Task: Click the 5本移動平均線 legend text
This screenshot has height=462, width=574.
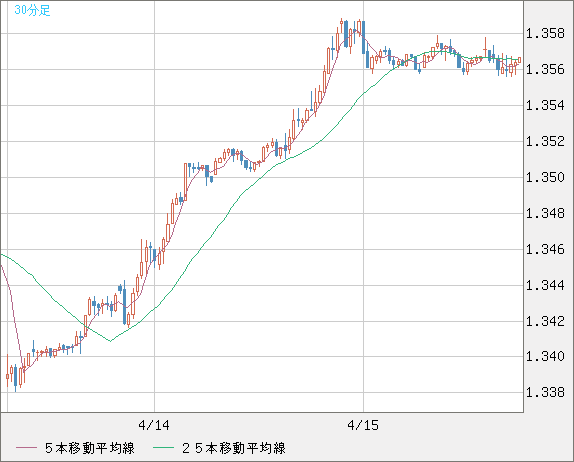Action: (x=90, y=448)
